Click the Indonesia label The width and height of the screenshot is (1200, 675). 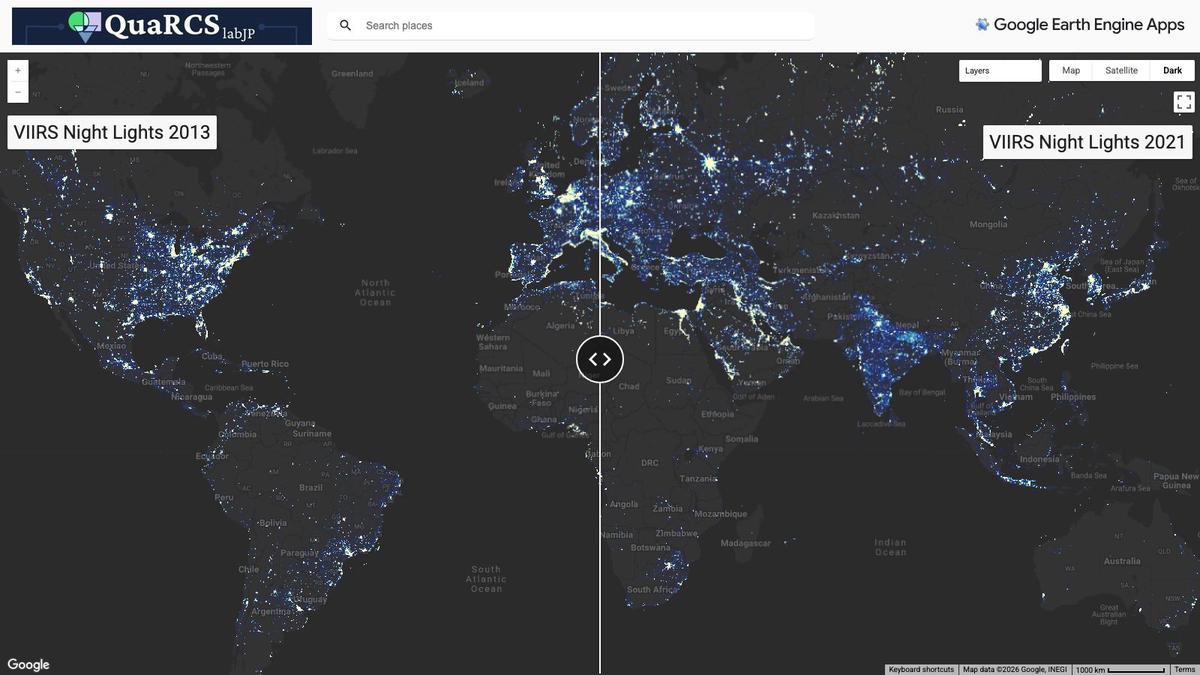coord(1040,459)
